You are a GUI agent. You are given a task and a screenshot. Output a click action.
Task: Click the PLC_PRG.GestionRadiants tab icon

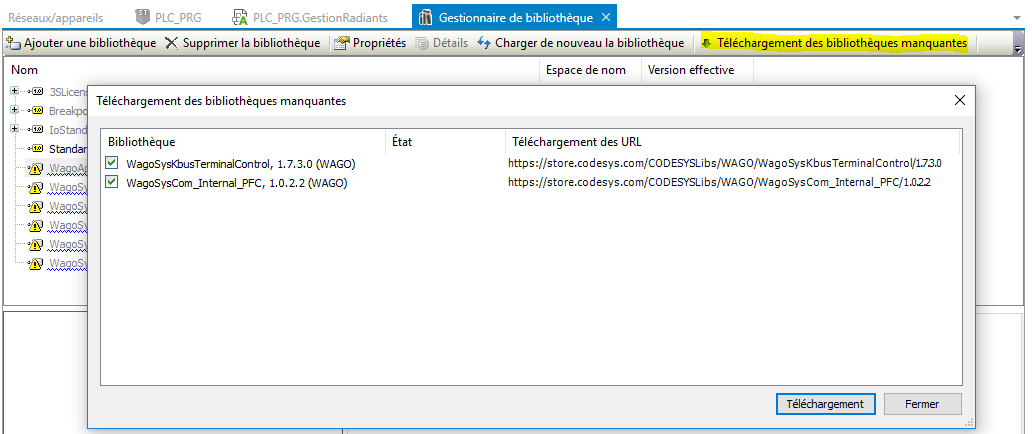tap(240, 17)
